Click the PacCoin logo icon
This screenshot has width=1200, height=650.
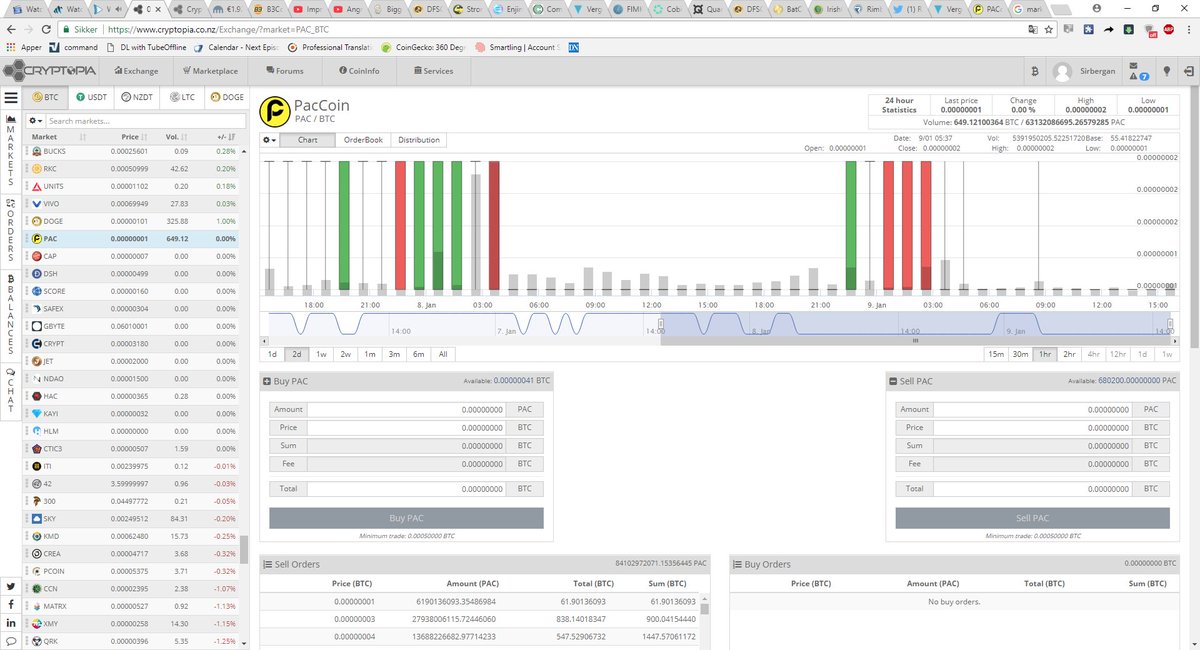pos(273,111)
